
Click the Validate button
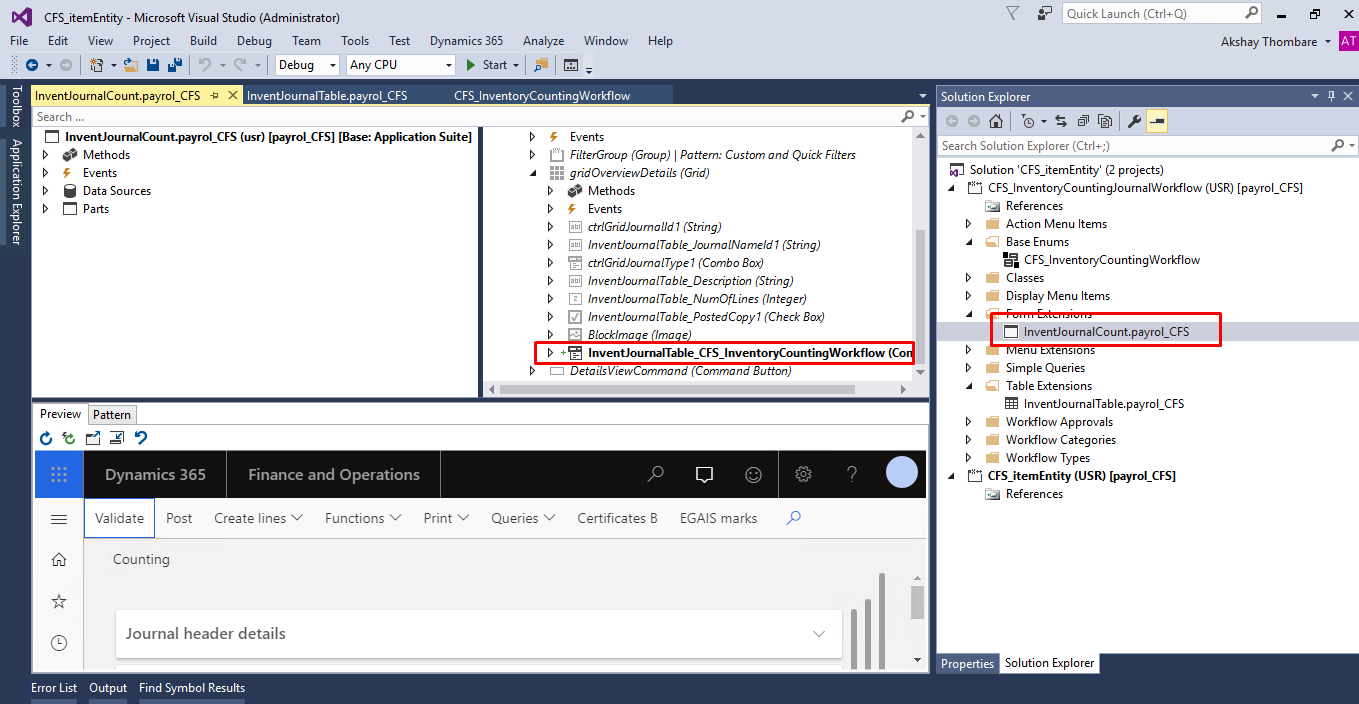[119, 518]
